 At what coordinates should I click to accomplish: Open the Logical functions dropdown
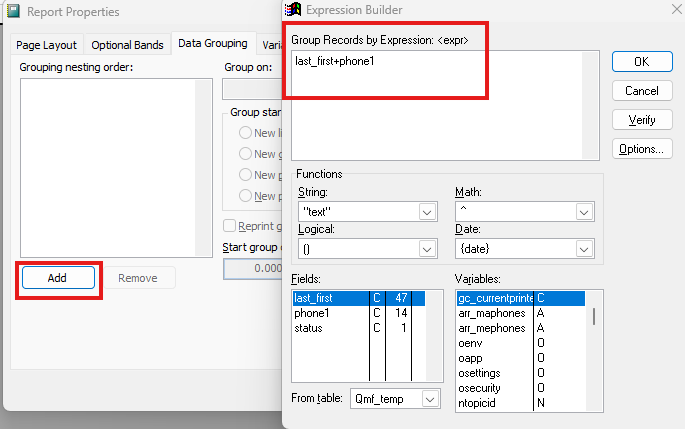[427, 248]
